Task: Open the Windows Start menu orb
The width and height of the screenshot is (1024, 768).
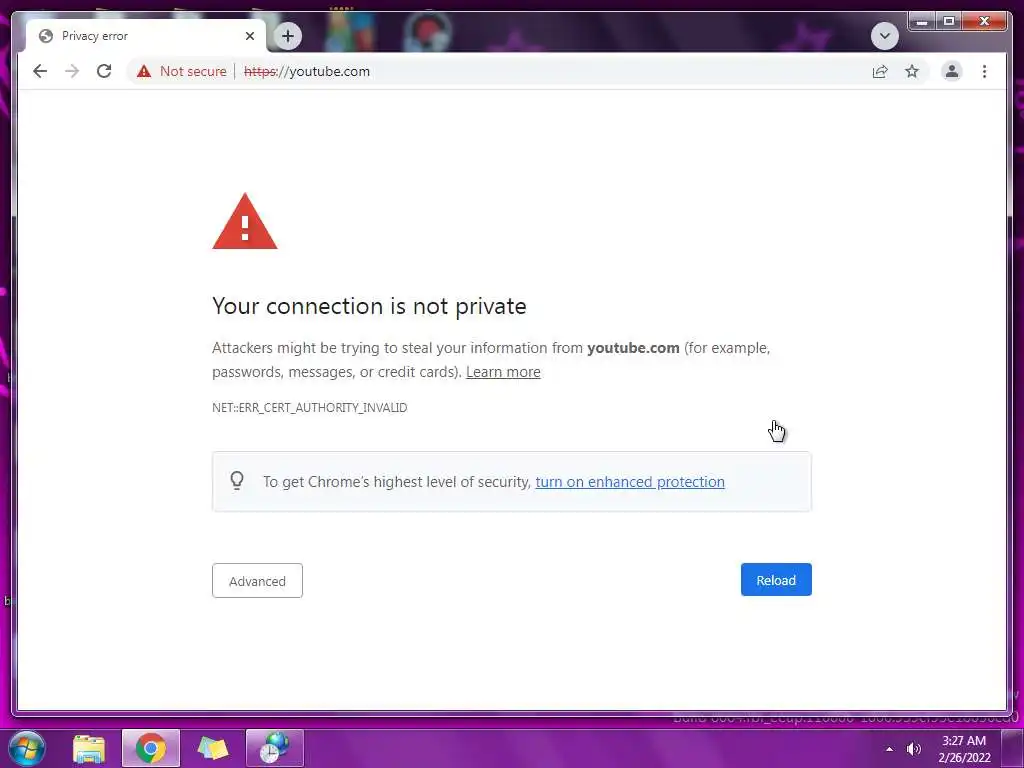Action: (27, 748)
